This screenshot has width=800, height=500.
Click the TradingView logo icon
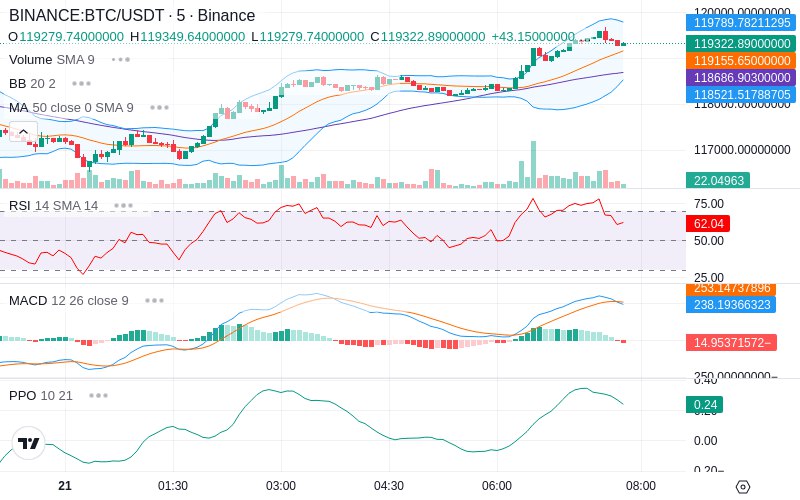29,443
